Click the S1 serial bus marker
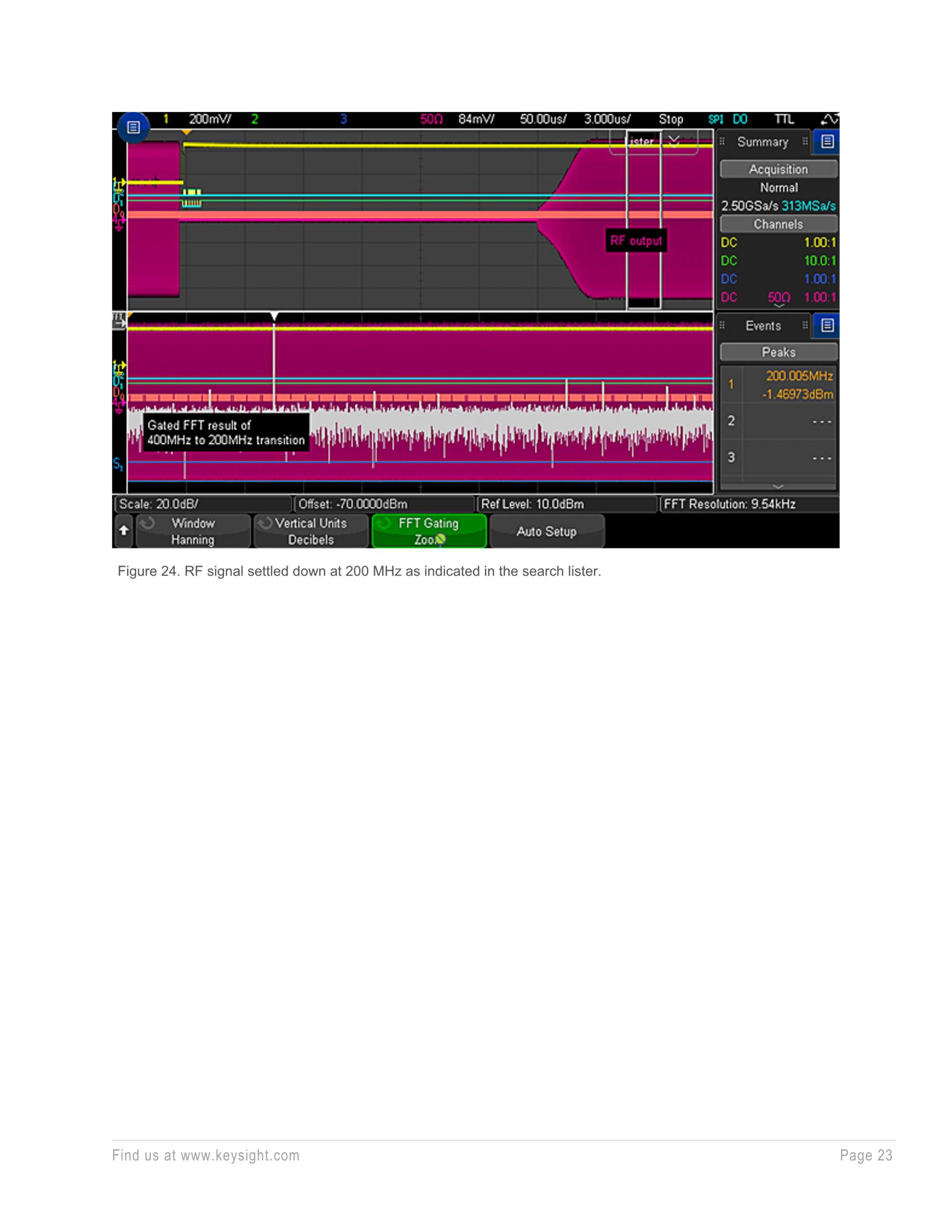The height and width of the screenshot is (1232, 952). coord(118,464)
